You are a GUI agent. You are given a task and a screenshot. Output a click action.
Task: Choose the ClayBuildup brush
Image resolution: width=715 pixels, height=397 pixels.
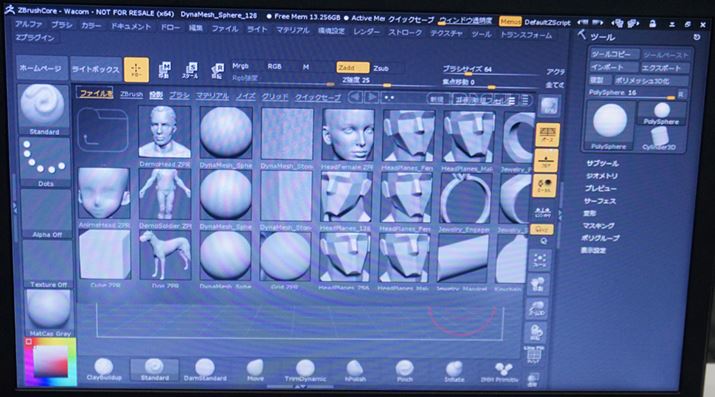click(x=104, y=370)
